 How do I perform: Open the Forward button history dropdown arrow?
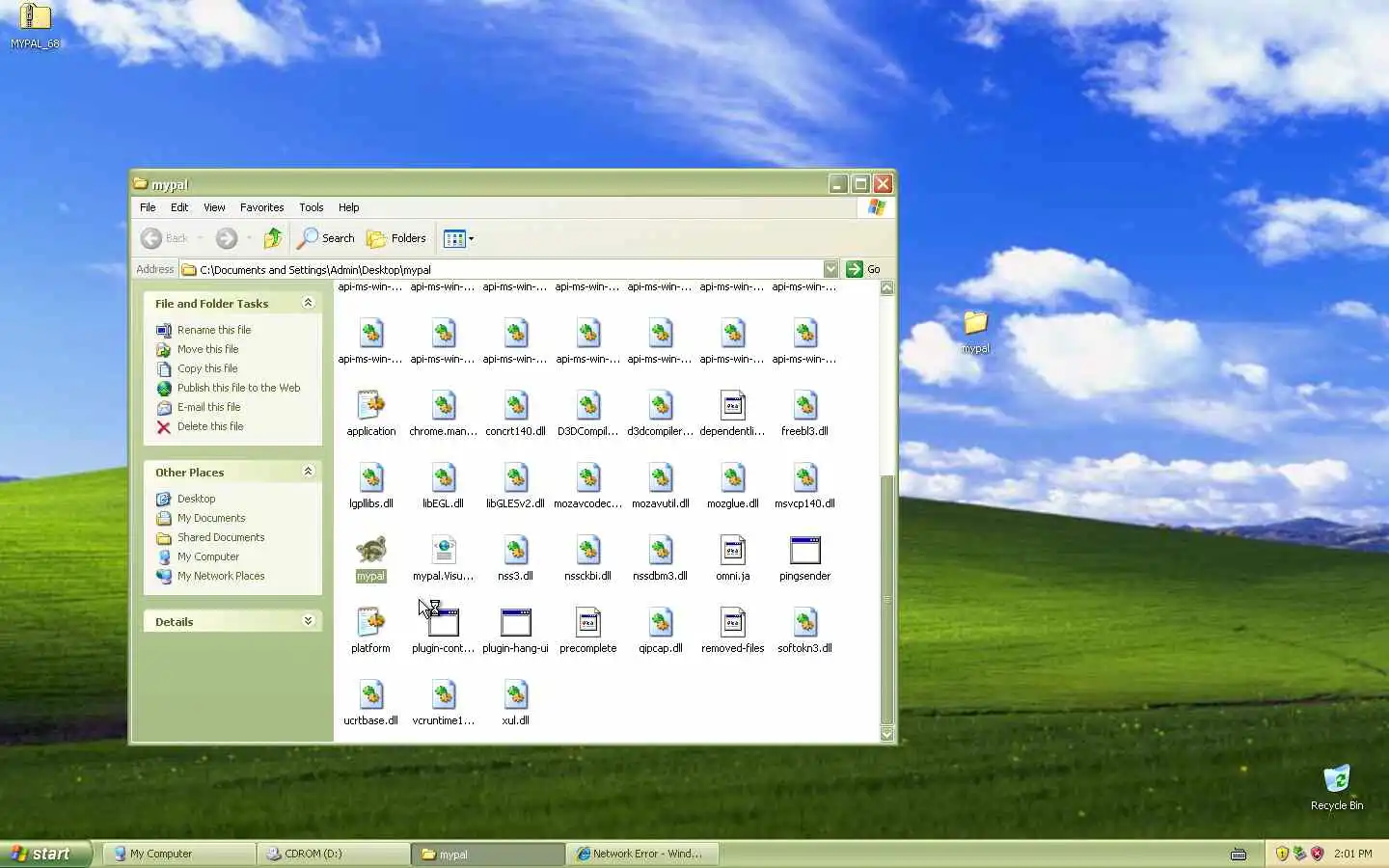point(248,238)
